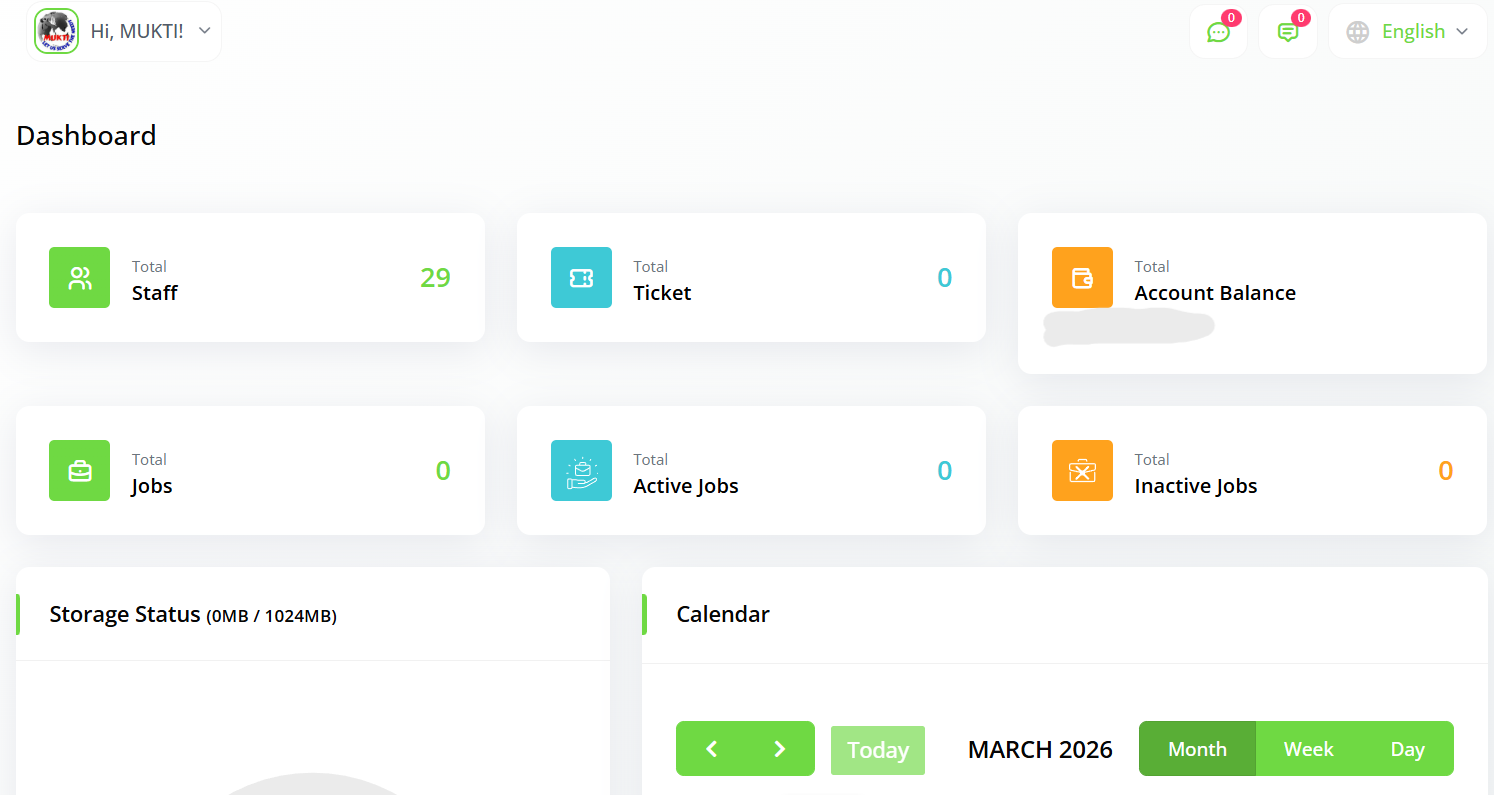The width and height of the screenshot is (1494, 795).
Task: Switch calendar to Day view
Action: (1407, 749)
